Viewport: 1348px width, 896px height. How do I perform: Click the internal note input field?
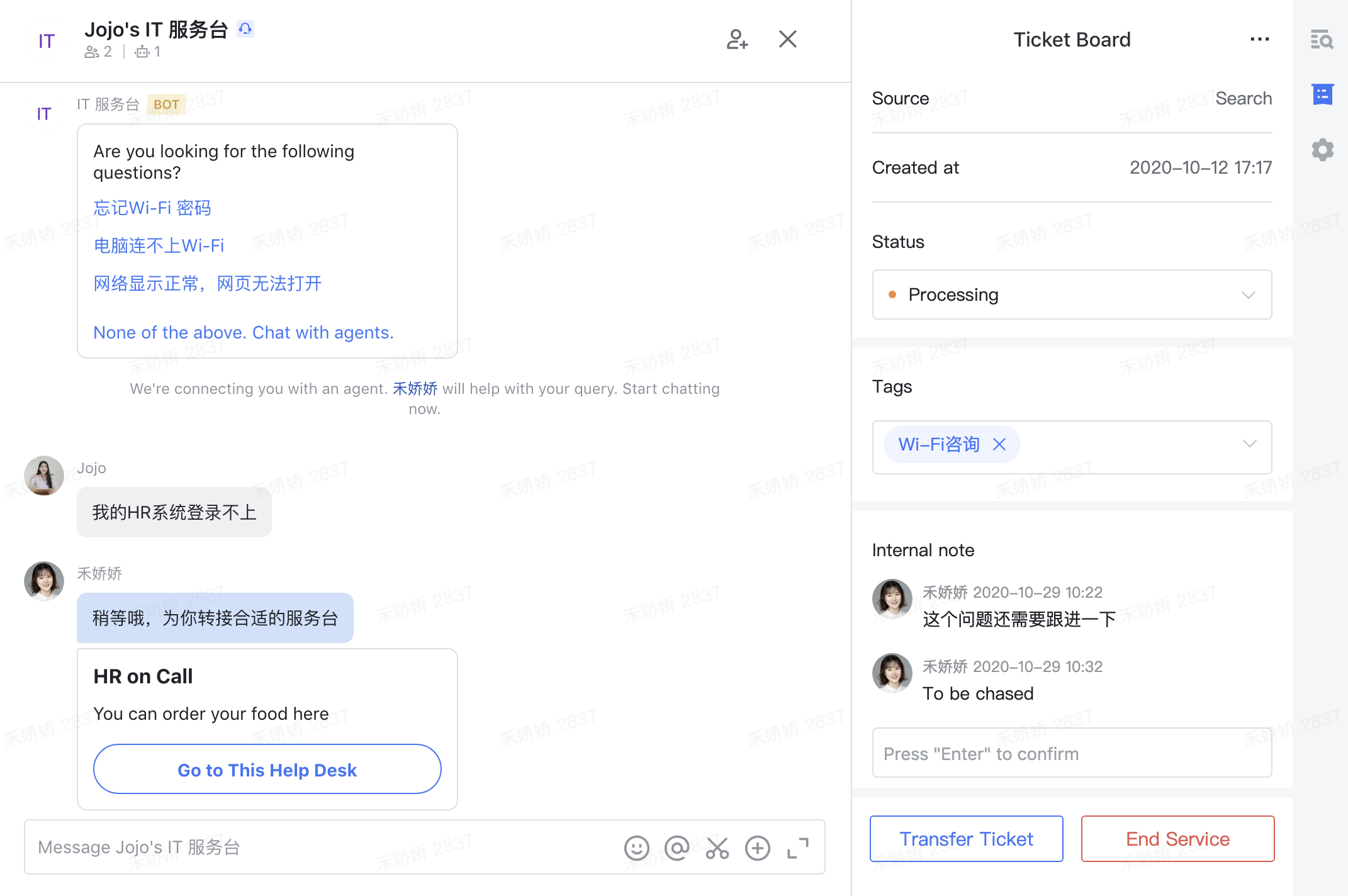coord(1071,753)
